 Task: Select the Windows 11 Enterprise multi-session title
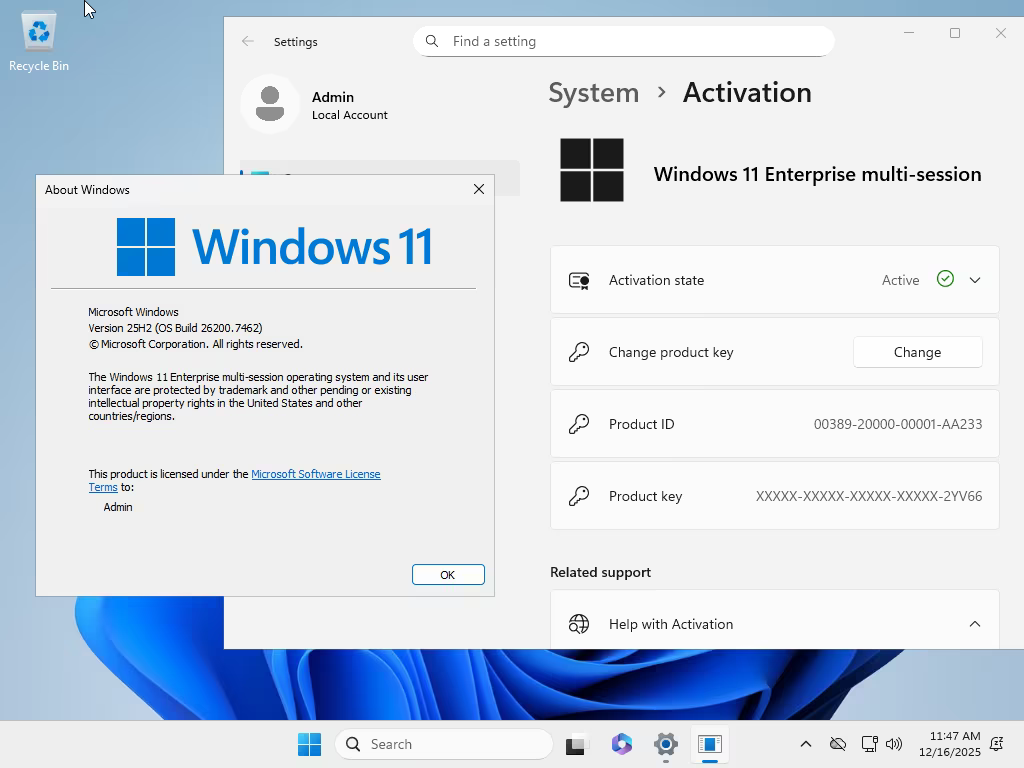tap(818, 174)
